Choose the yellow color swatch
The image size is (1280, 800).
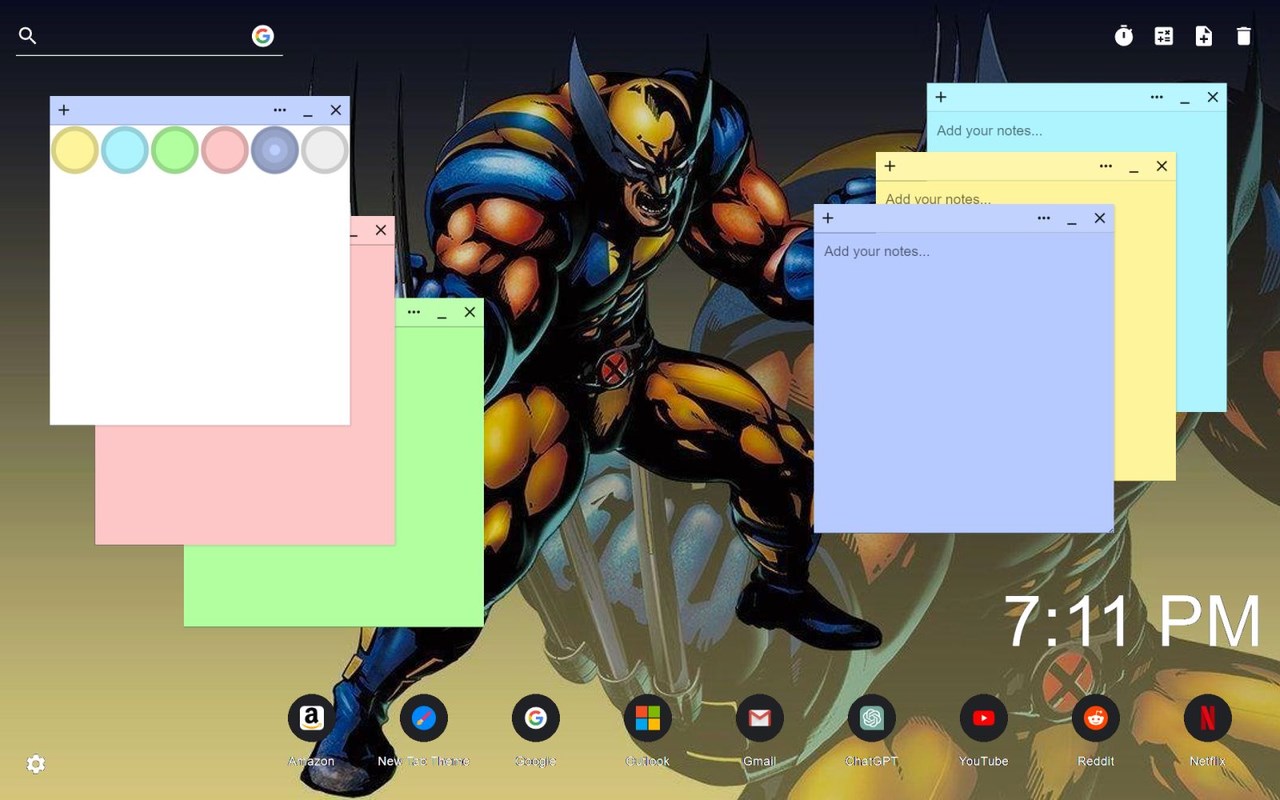(75, 150)
